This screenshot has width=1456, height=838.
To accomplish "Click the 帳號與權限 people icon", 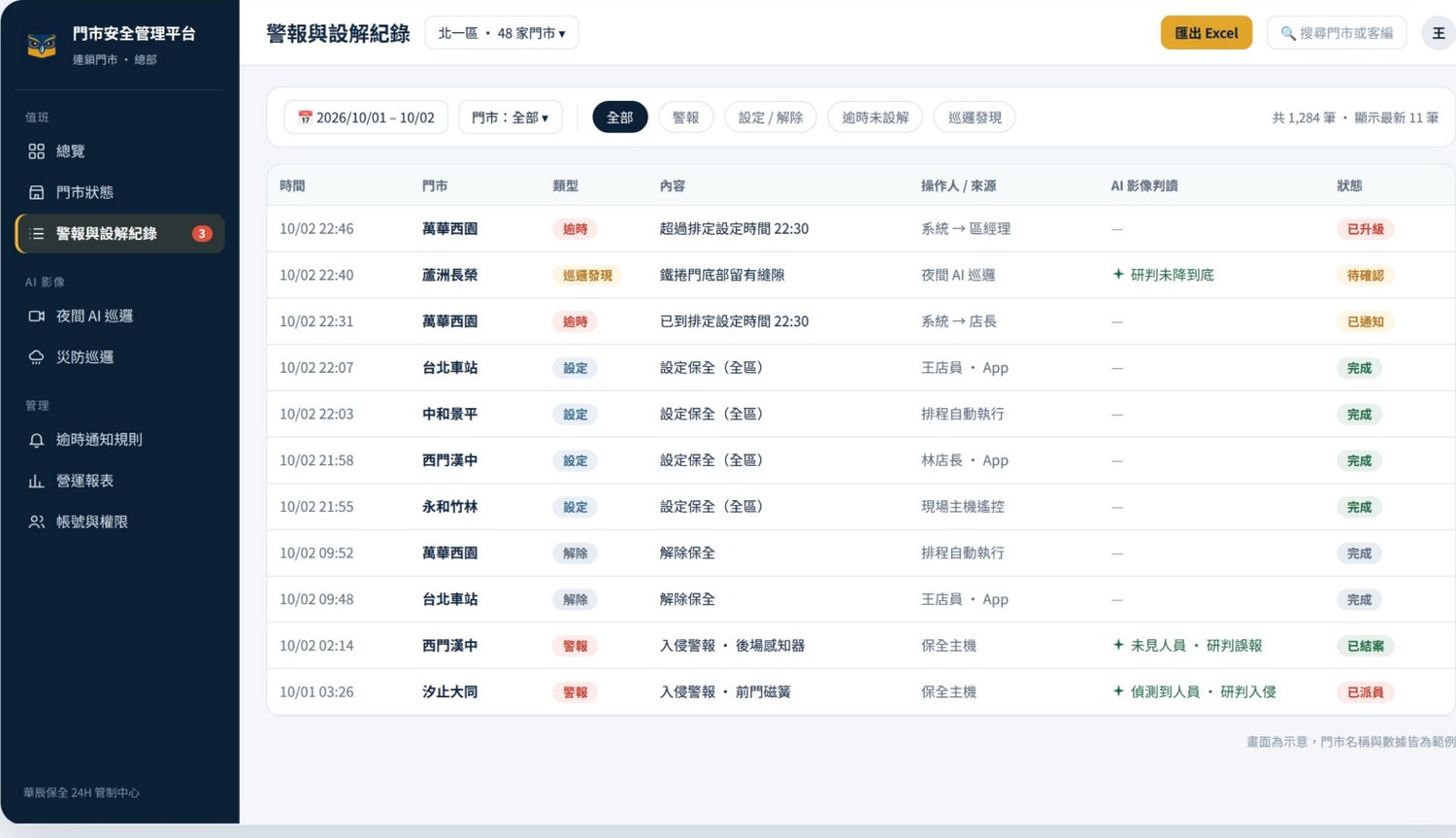I will click(x=37, y=522).
